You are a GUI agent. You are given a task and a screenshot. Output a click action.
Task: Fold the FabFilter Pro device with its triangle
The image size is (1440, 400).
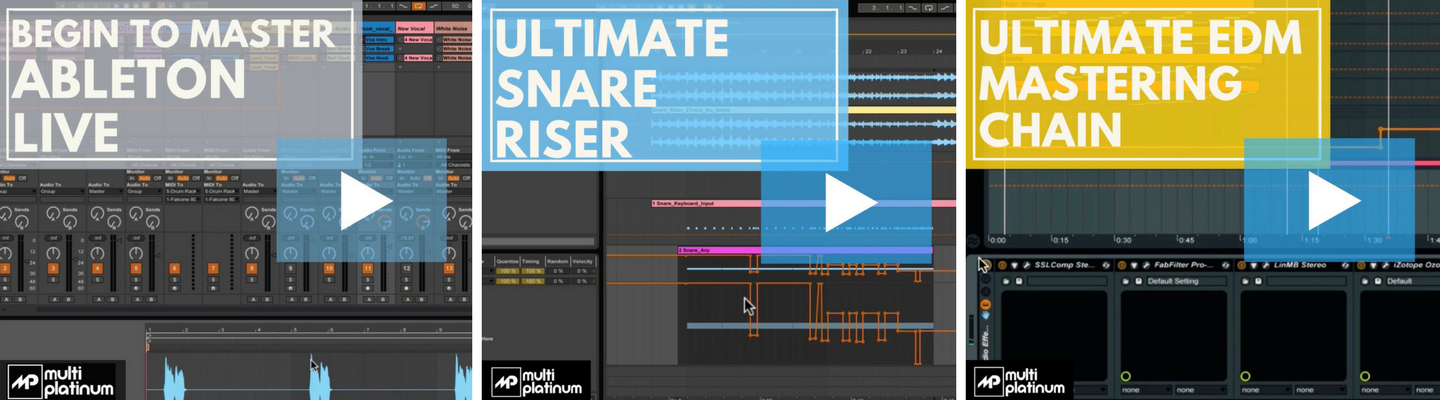pyautogui.click(x=1134, y=265)
